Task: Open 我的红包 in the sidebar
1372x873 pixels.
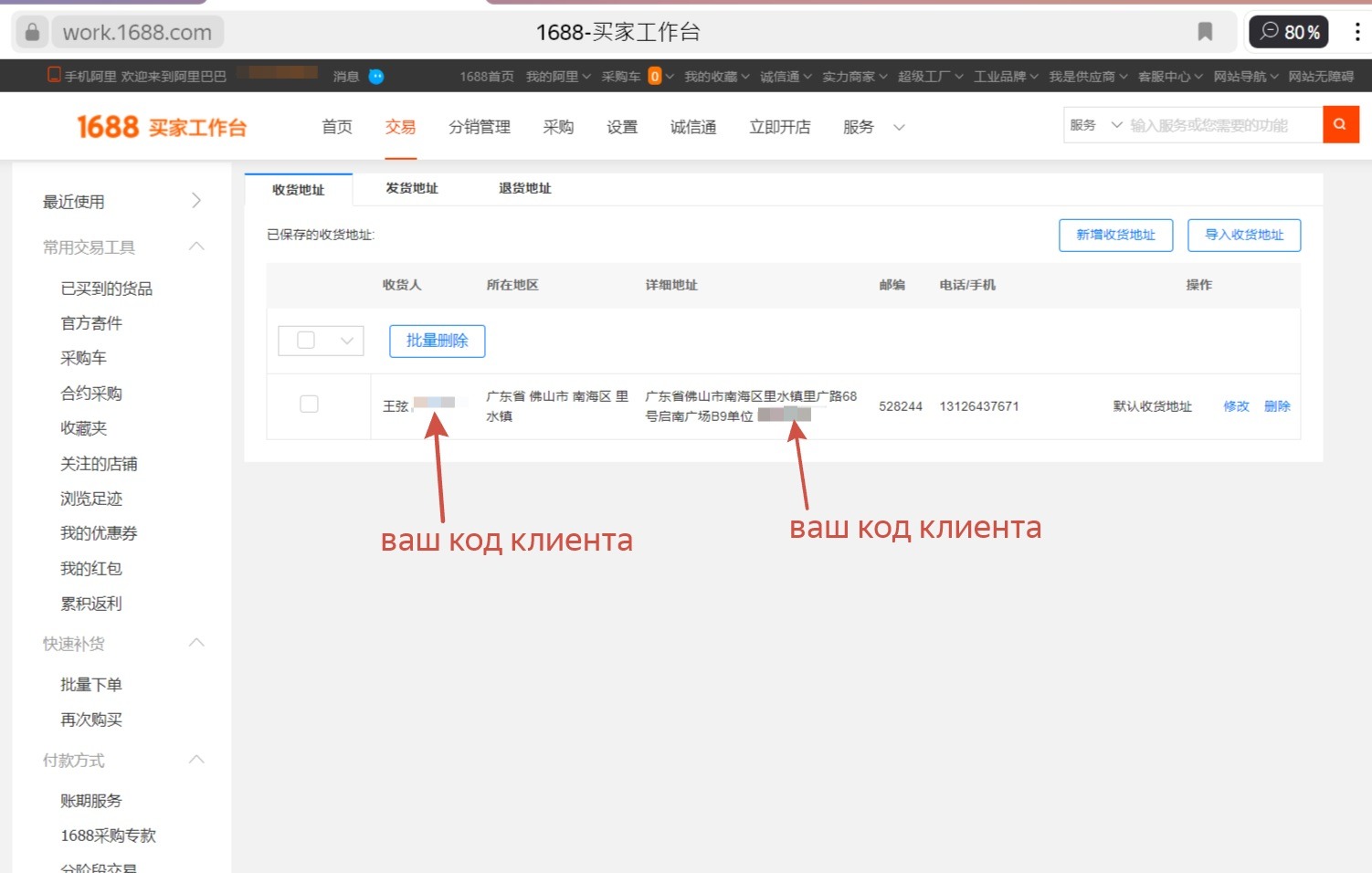Action: point(91,569)
